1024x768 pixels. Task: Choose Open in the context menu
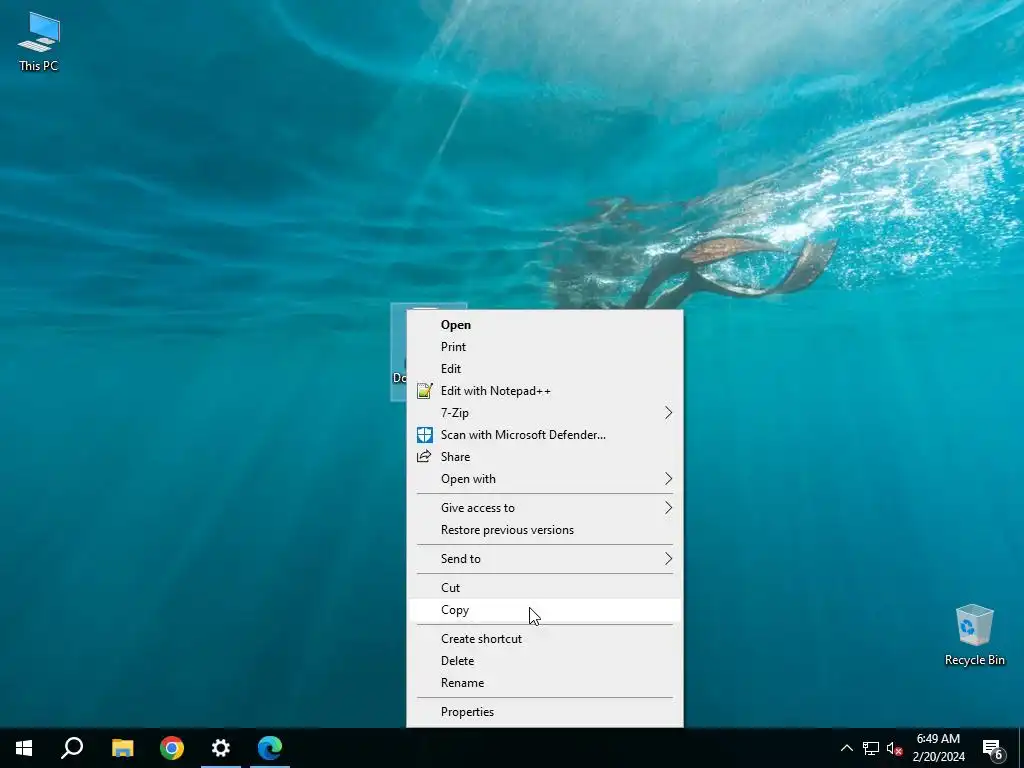pos(545,325)
